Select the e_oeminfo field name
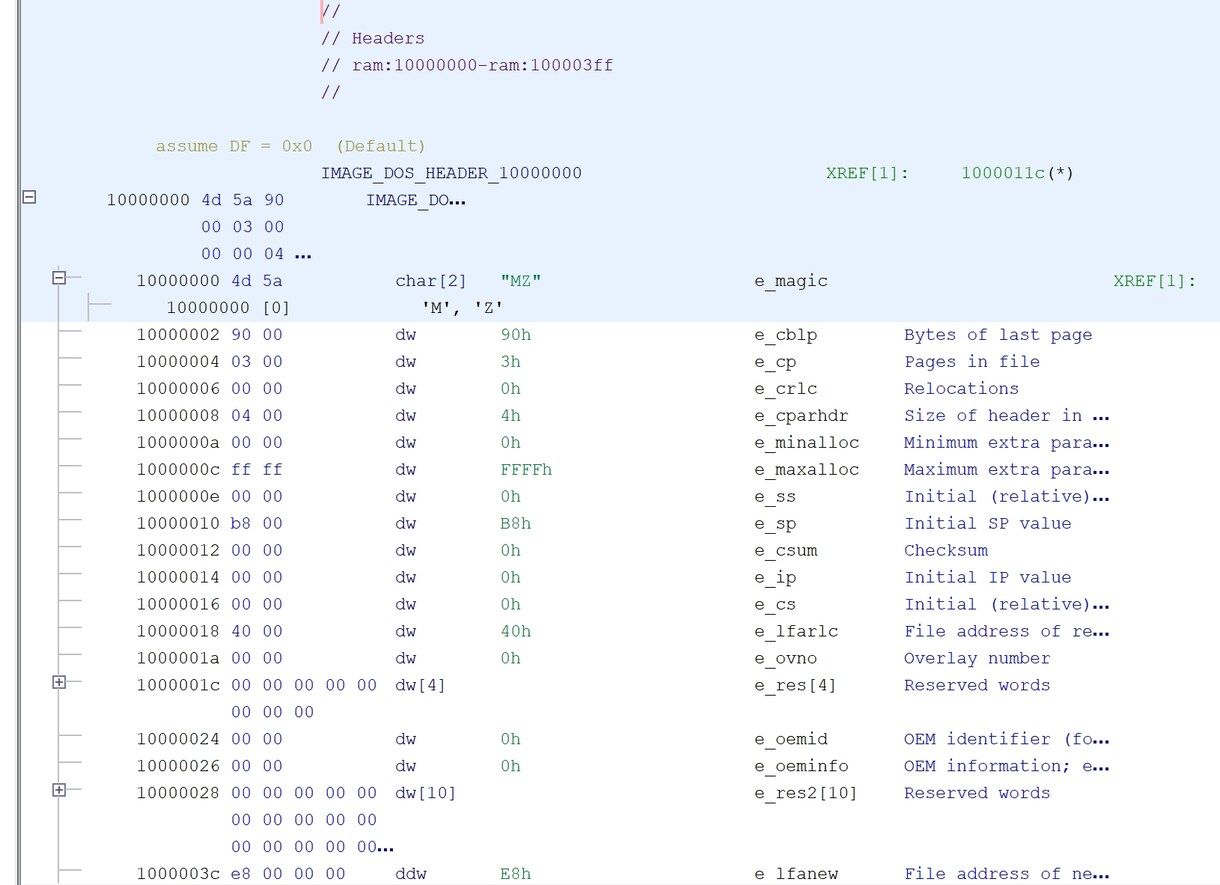This screenshot has height=885, width=1220. point(801,767)
